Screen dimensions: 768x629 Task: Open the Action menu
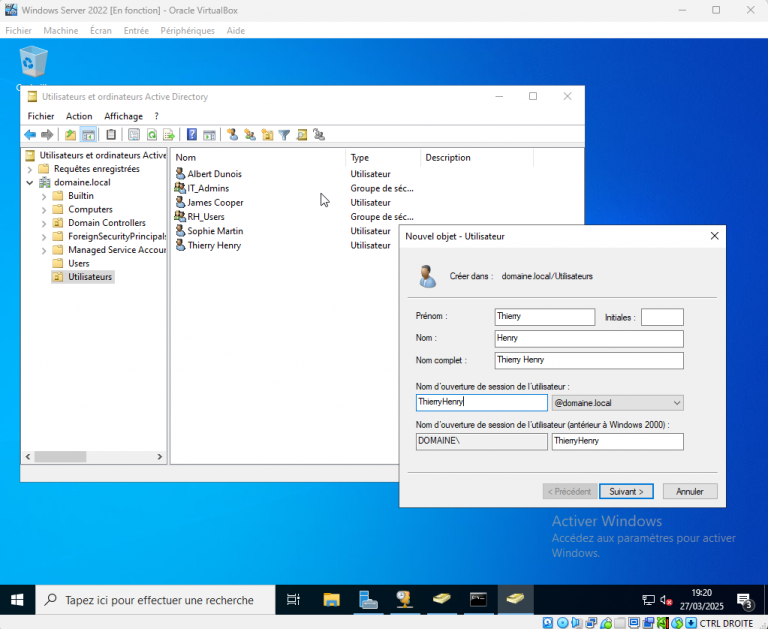coord(79,116)
